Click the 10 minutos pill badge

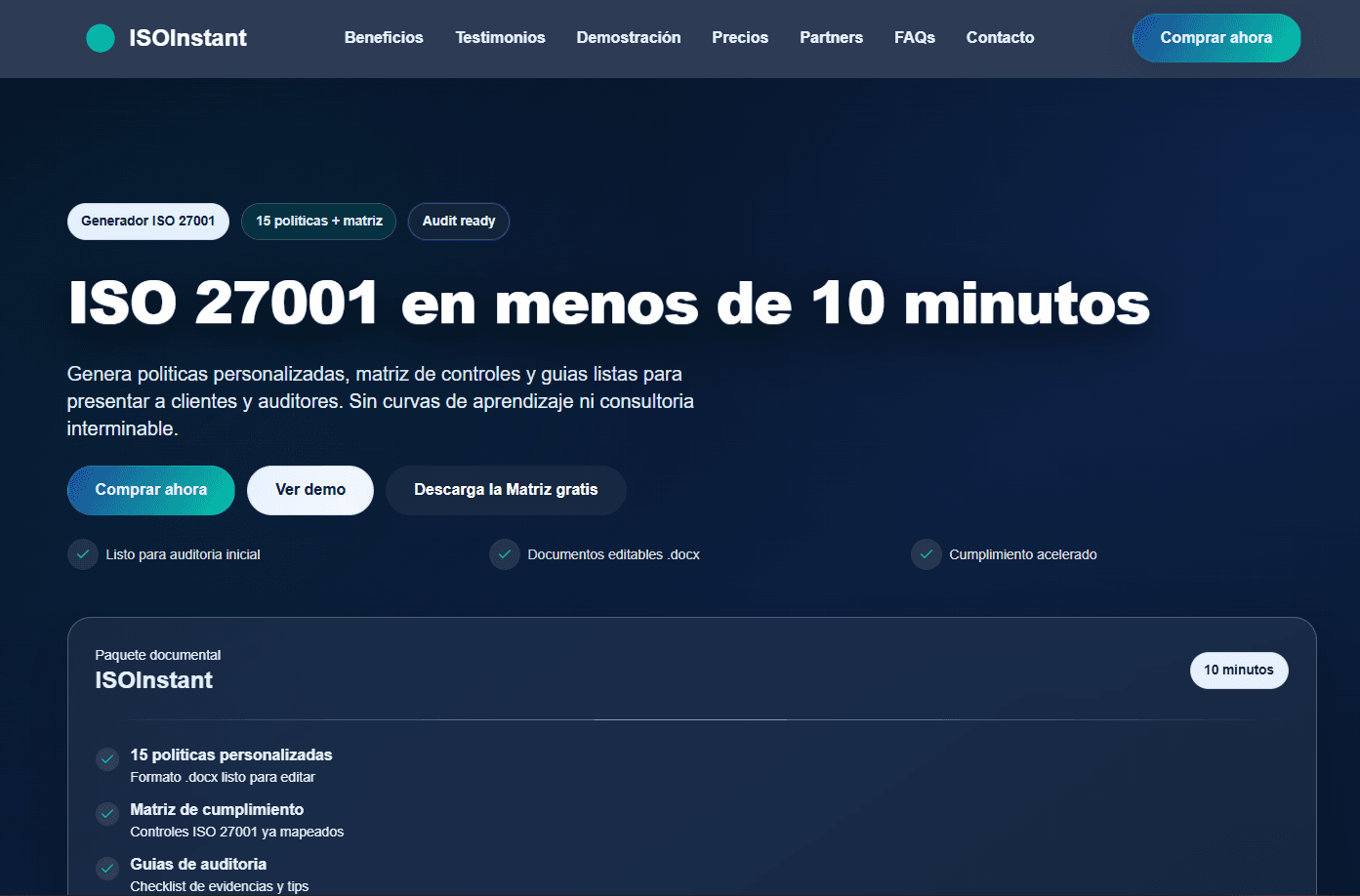(x=1239, y=671)
